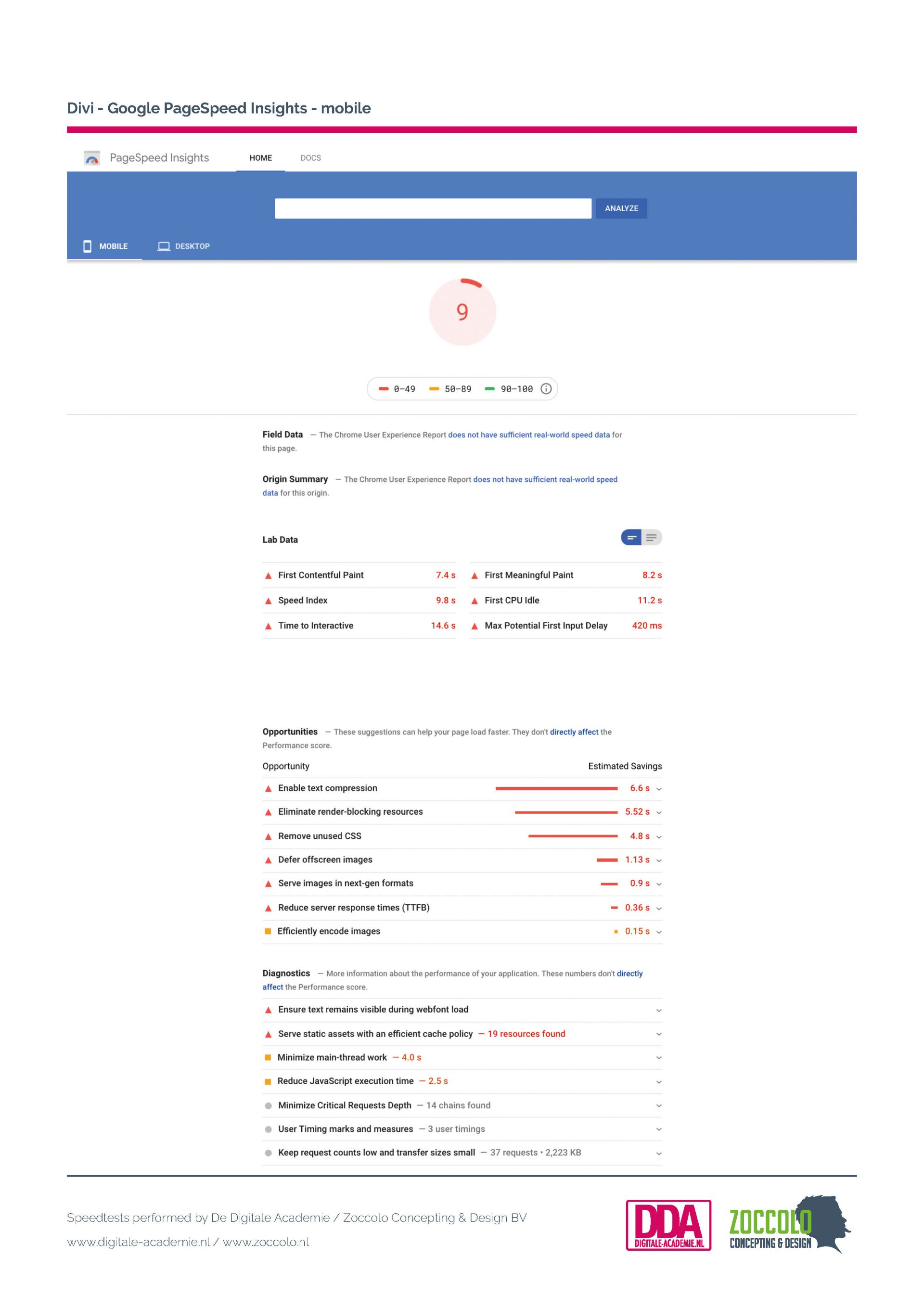Expand the Enable text compression opportunity
924x1296 pixels.
pos(659,789)
